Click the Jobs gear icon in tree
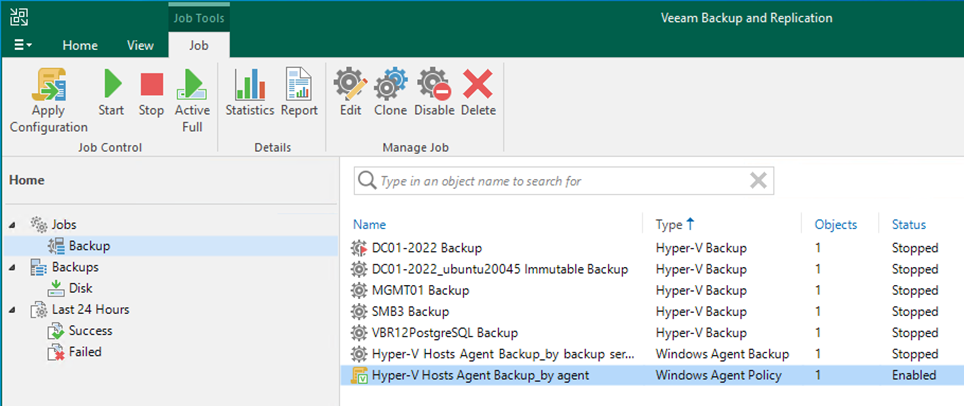The height and width of the screenshot is (406, 964). pos(39,225)
